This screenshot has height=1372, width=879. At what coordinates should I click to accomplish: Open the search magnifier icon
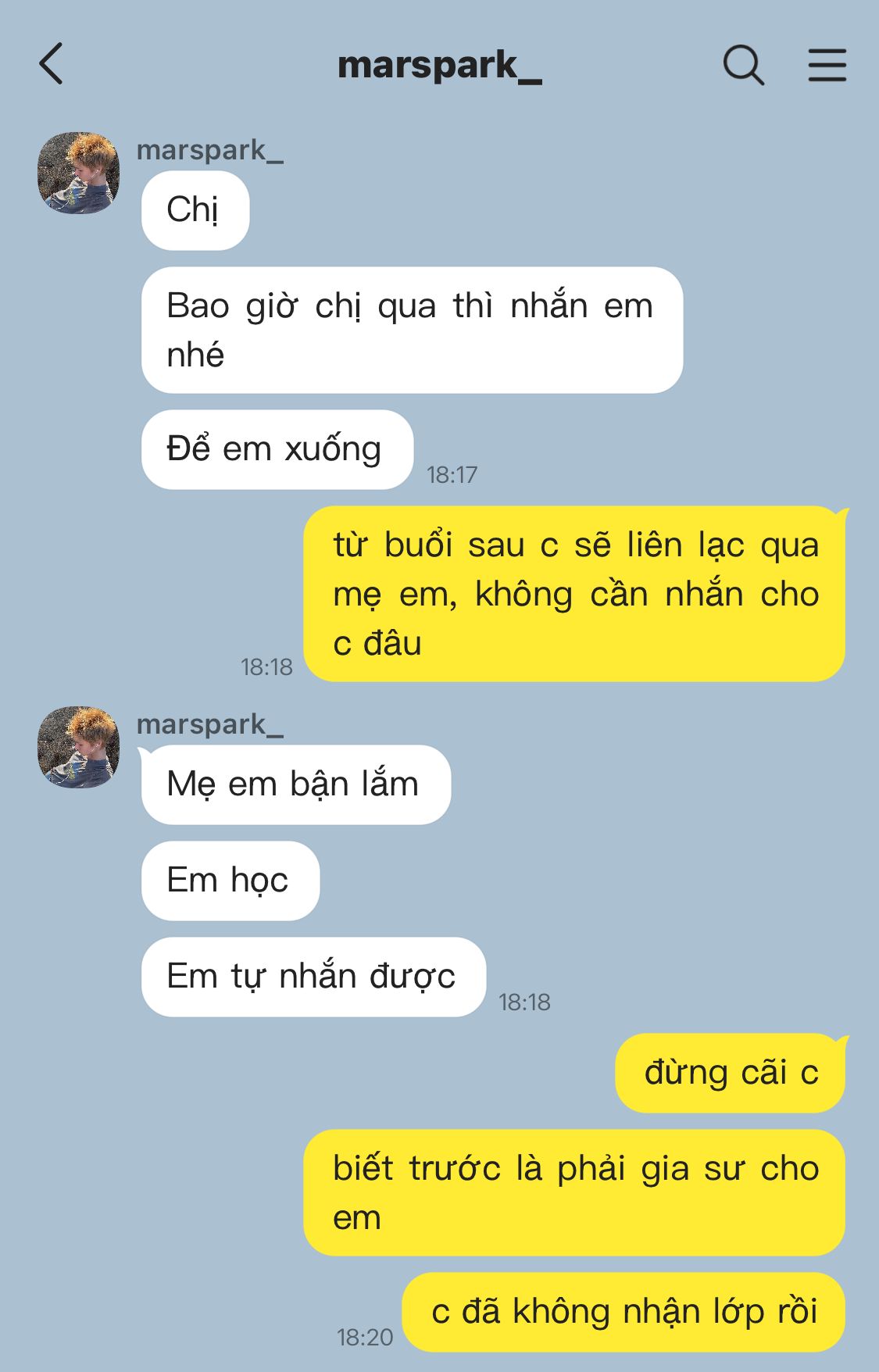[x=743, y=64]
